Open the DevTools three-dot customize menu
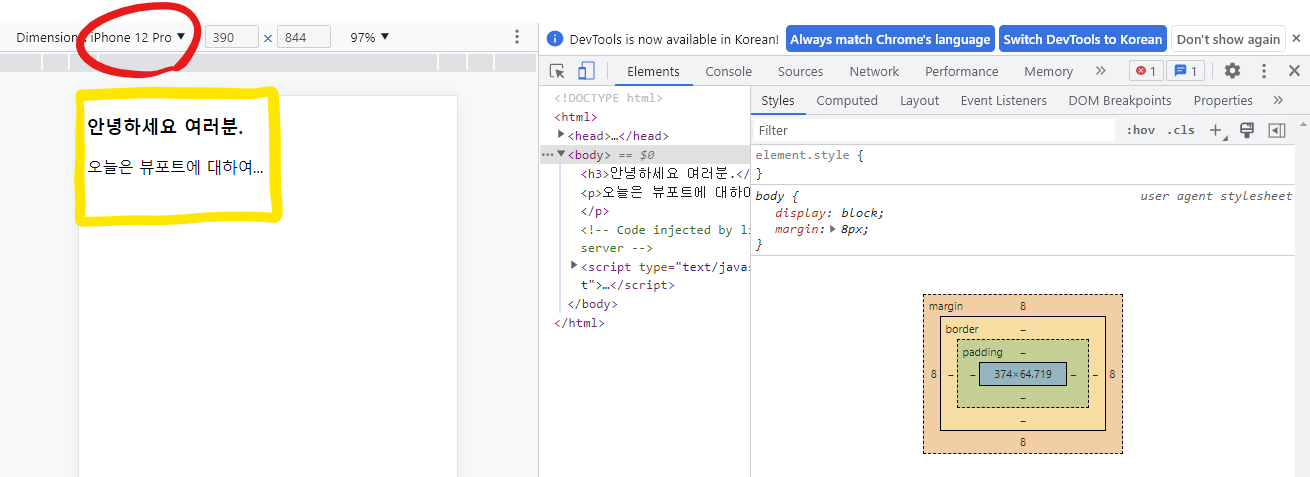 click(x=1264, y=71)
